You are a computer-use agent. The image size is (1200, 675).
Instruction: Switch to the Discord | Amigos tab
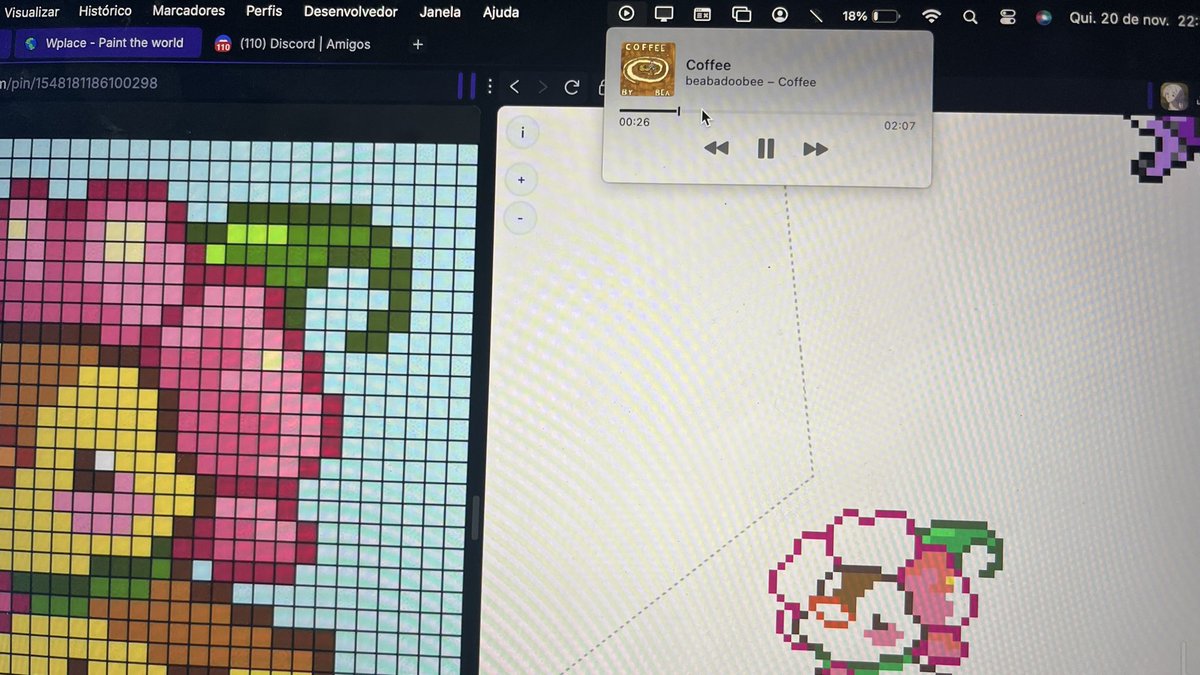coord(294,44)
